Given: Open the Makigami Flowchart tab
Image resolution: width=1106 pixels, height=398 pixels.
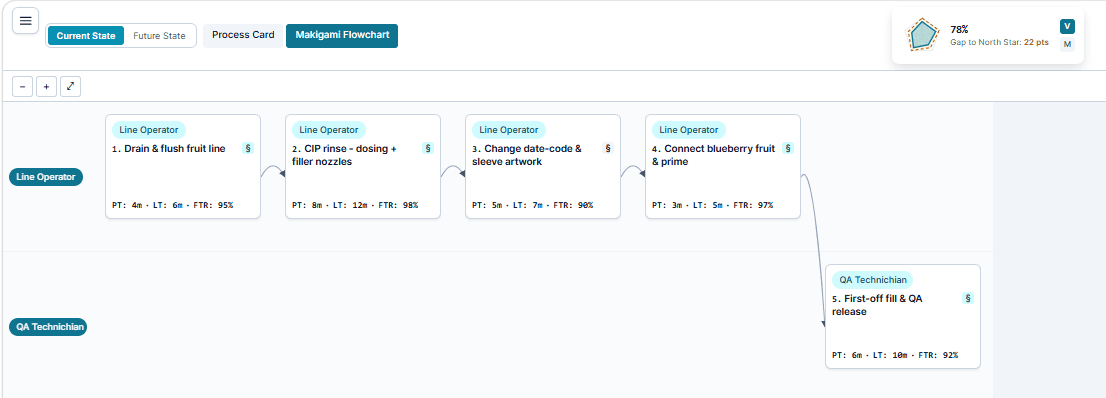Looking at the screenshot, I should [x=342, y=35].
